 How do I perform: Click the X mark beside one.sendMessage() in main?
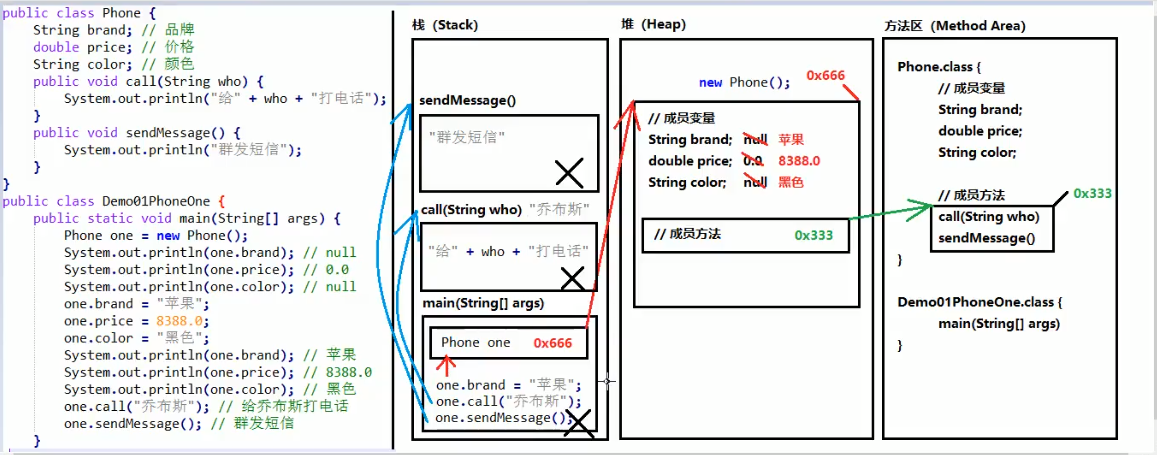[582, 423]
